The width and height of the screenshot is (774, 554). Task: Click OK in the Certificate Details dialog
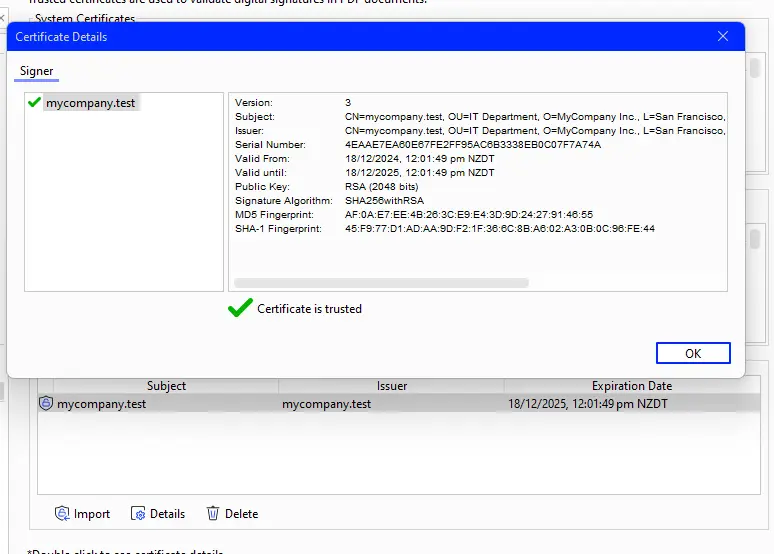coord(693,353)
